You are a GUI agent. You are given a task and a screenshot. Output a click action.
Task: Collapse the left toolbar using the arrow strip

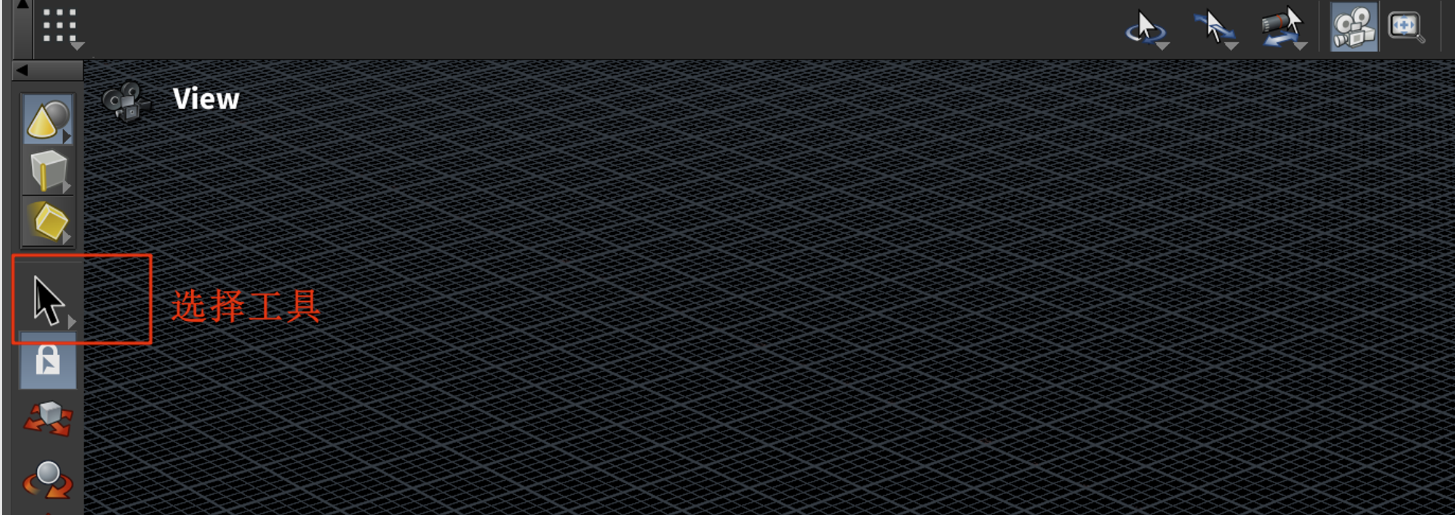pos(47,70)
